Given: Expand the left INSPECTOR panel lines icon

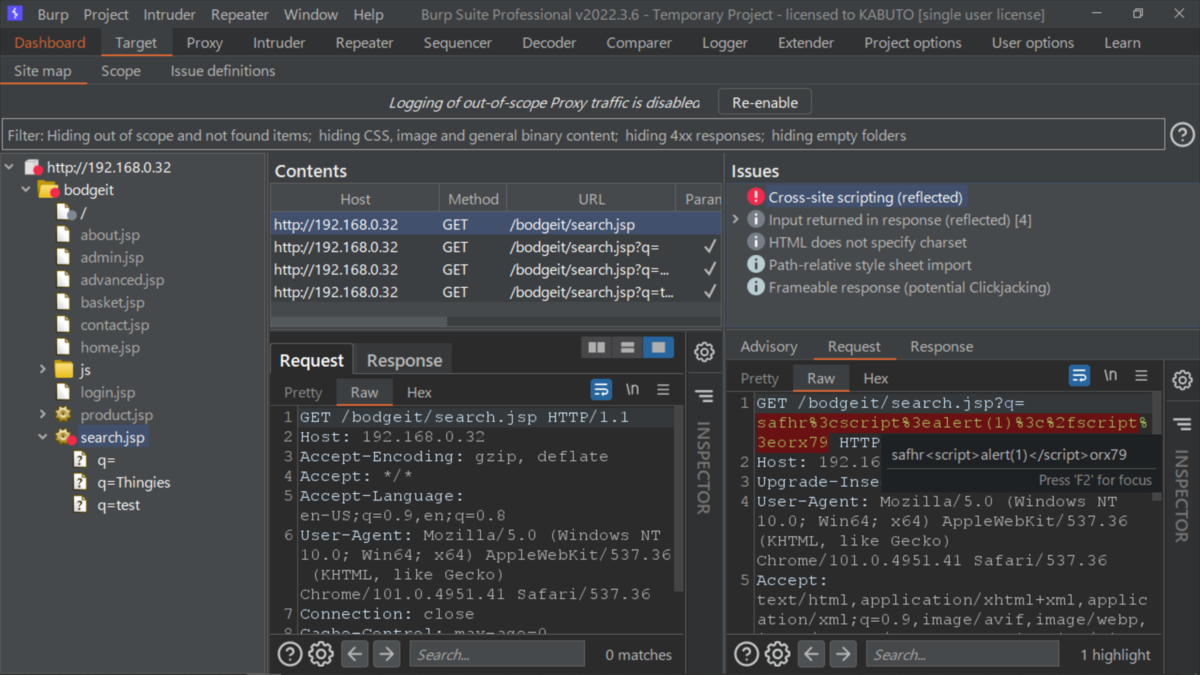Looking at the screenshot, I should (705, 396).
